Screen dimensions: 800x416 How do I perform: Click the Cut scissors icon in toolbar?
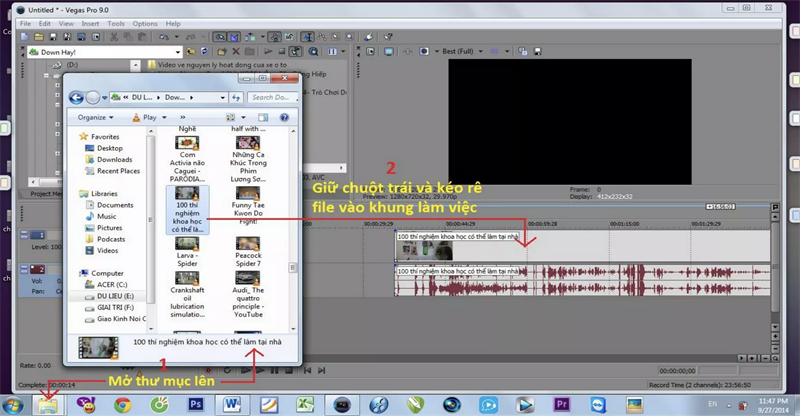pyautogui.click(x=114, y=37)
